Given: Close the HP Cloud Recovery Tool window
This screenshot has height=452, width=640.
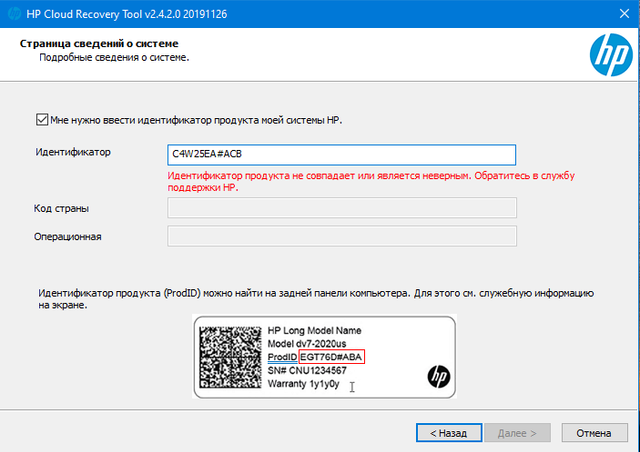Looking at the screenshot, I should (624, 14).
